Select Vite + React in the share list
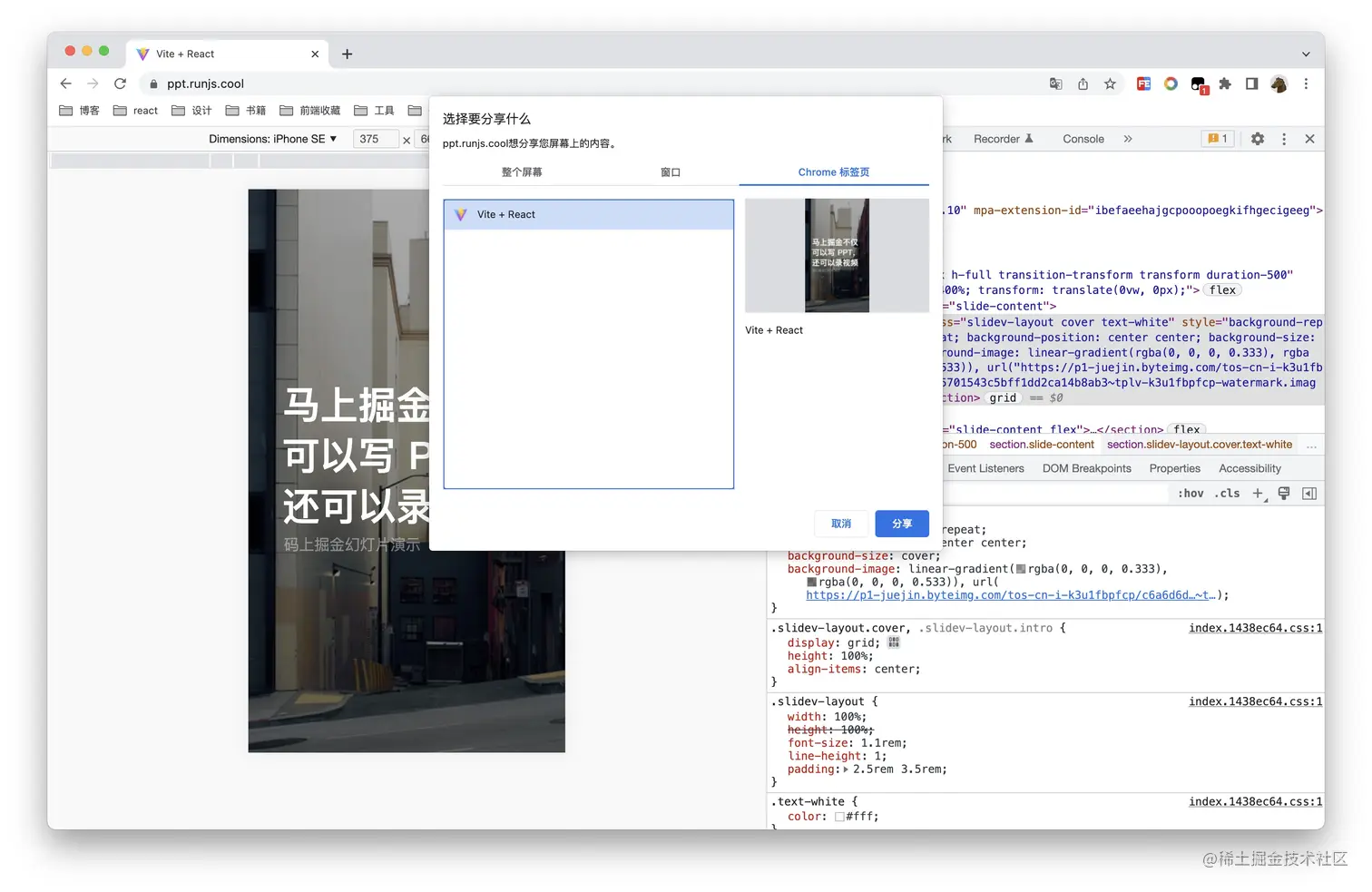 pyautogui.click(x=589, y=214)
